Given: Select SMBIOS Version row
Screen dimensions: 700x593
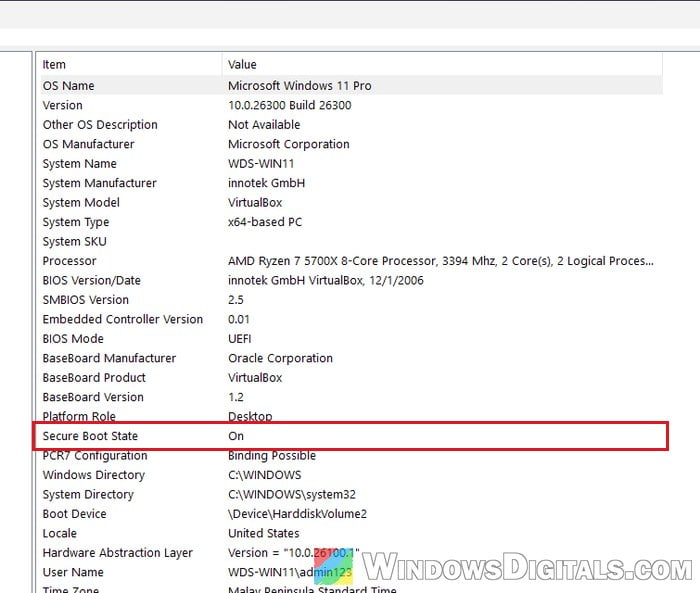Looking at the screenshot, I should pos(351,300).
